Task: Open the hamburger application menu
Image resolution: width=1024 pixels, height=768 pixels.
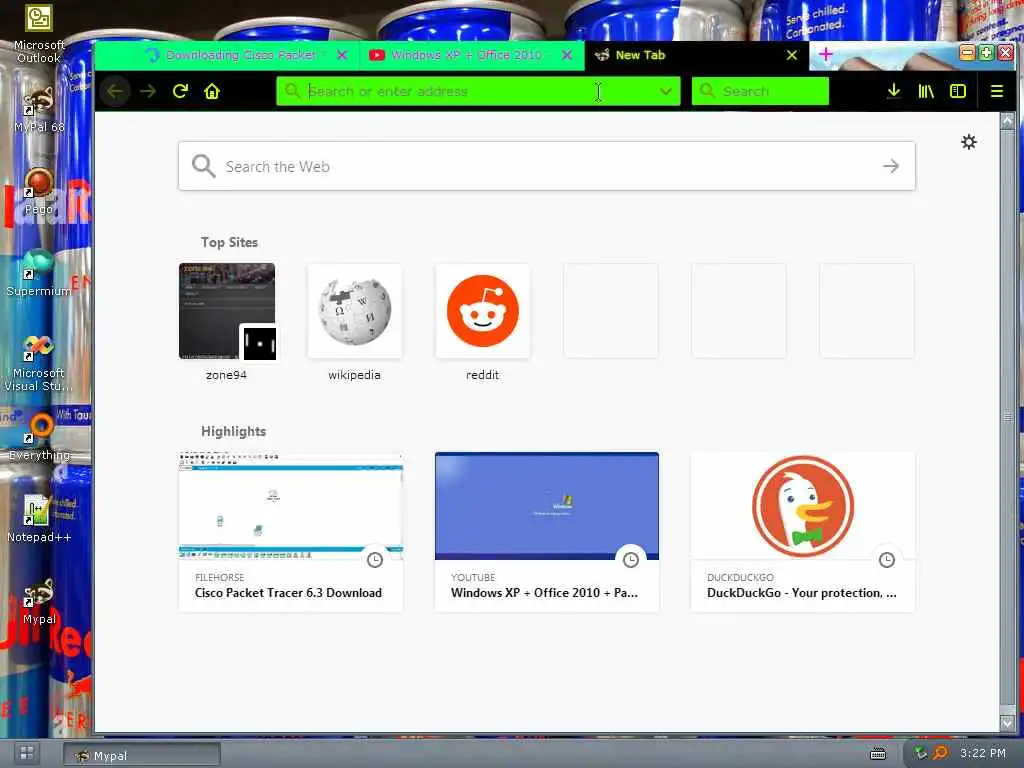Action: [x=997, y=91]
